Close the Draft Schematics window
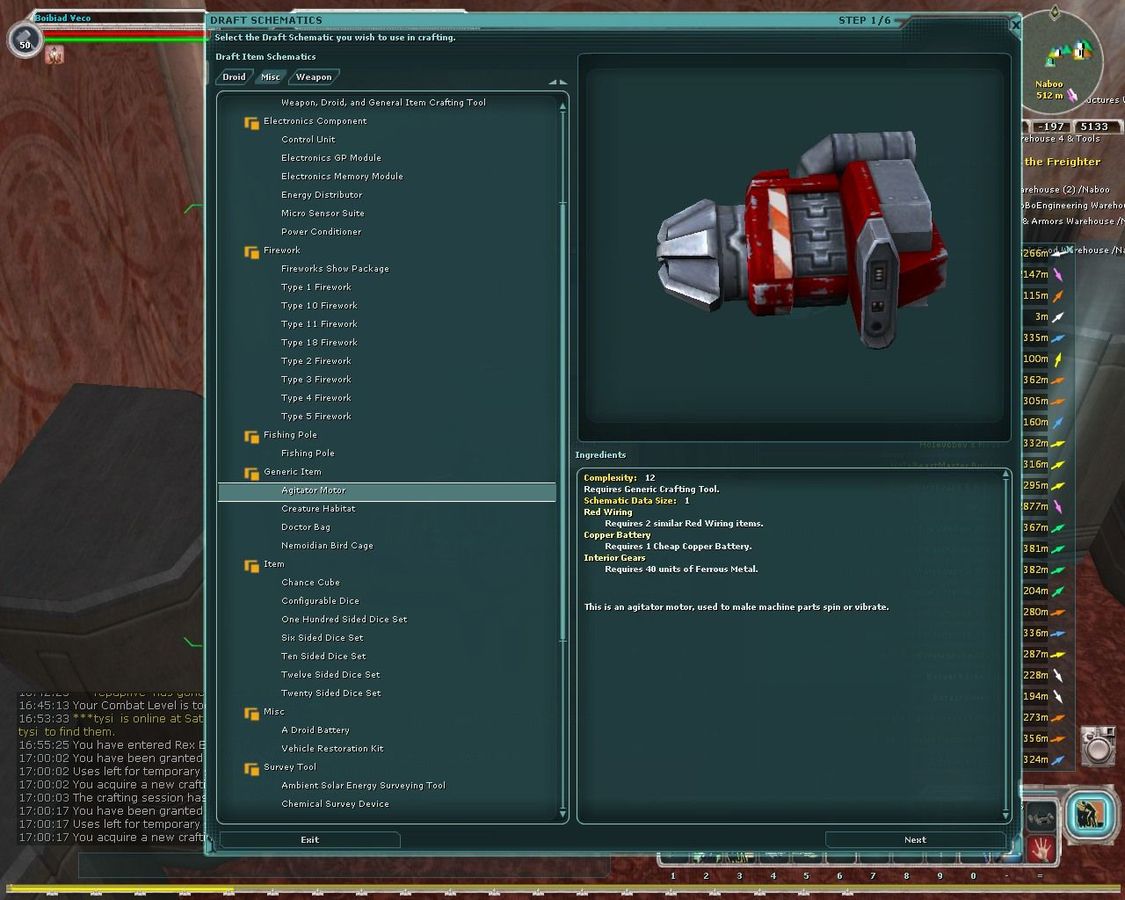The height and width of the screenshot is (900, 1125). coord(1015,23)
